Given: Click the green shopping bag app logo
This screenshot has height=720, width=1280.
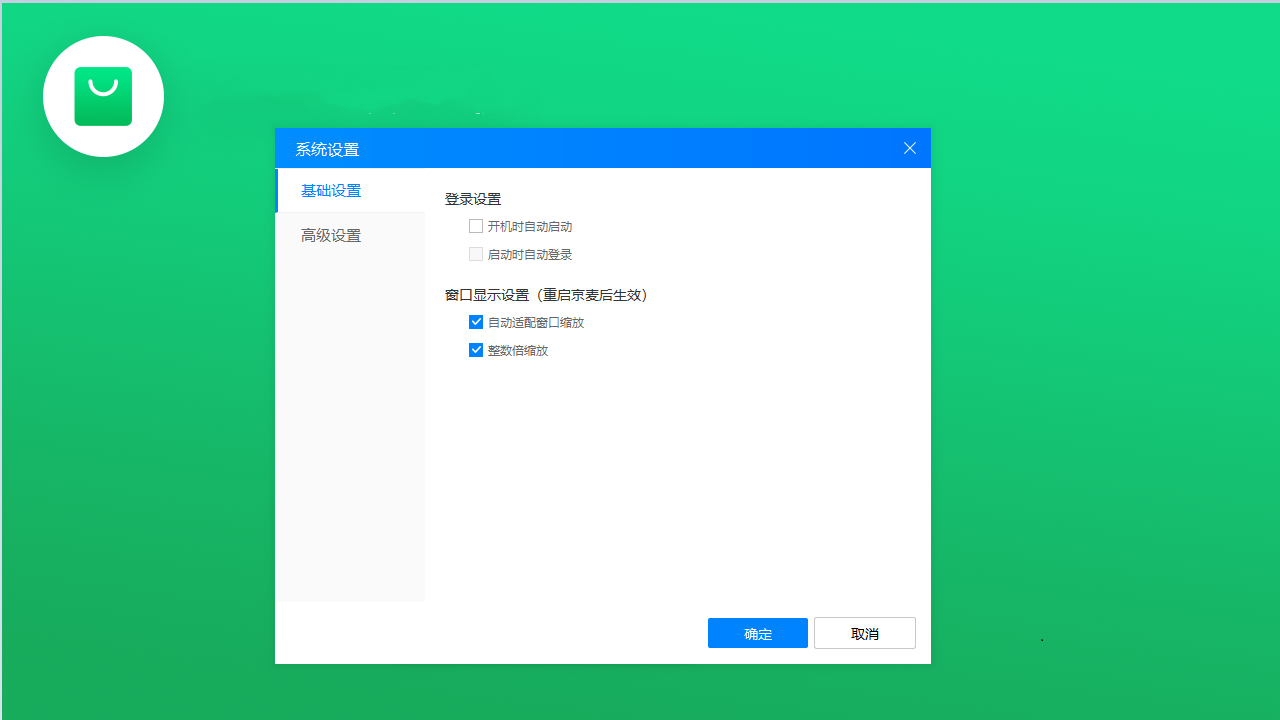Looking at the screenshot, I should point(103,96).
